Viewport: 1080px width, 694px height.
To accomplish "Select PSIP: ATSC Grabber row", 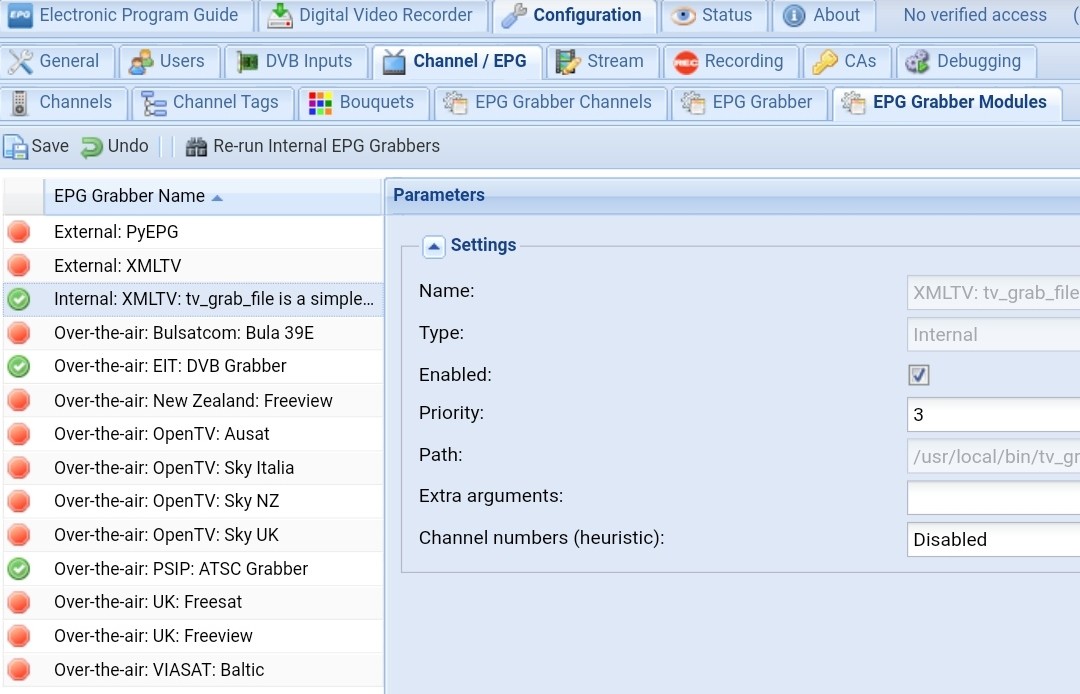I will [x=193, y=569].
